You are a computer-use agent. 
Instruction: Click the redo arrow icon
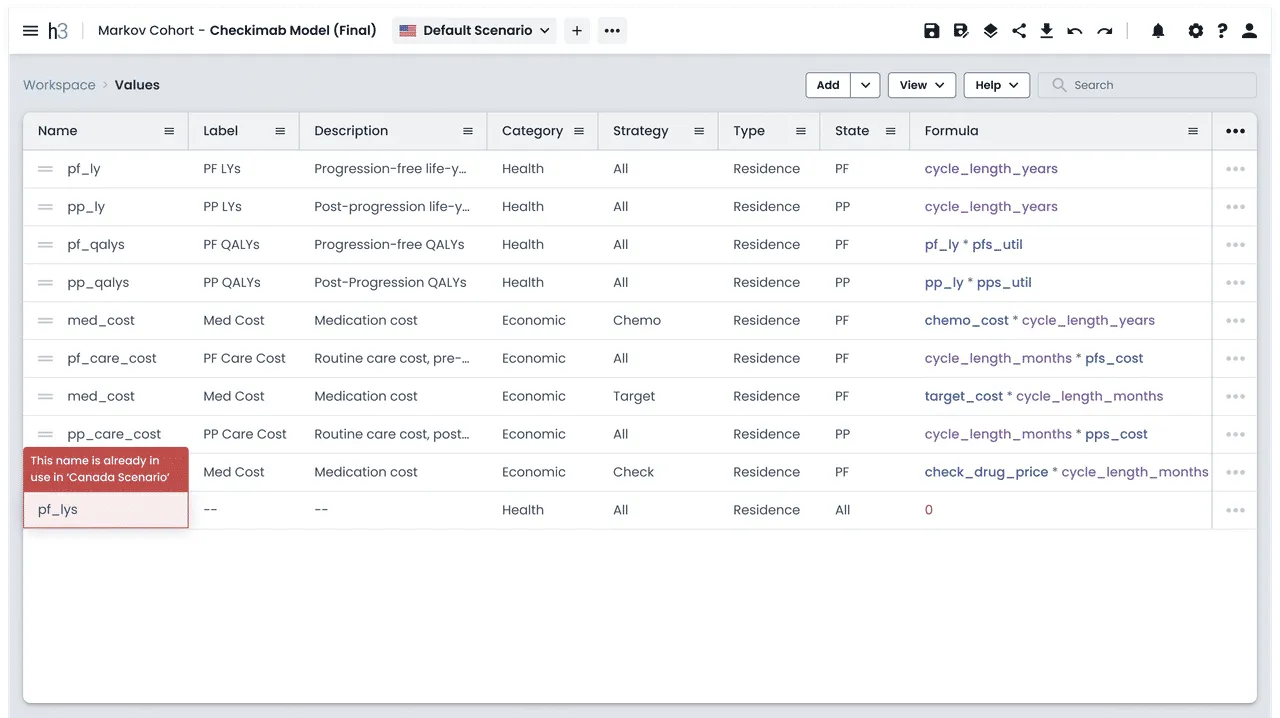tap(1104, 31)
